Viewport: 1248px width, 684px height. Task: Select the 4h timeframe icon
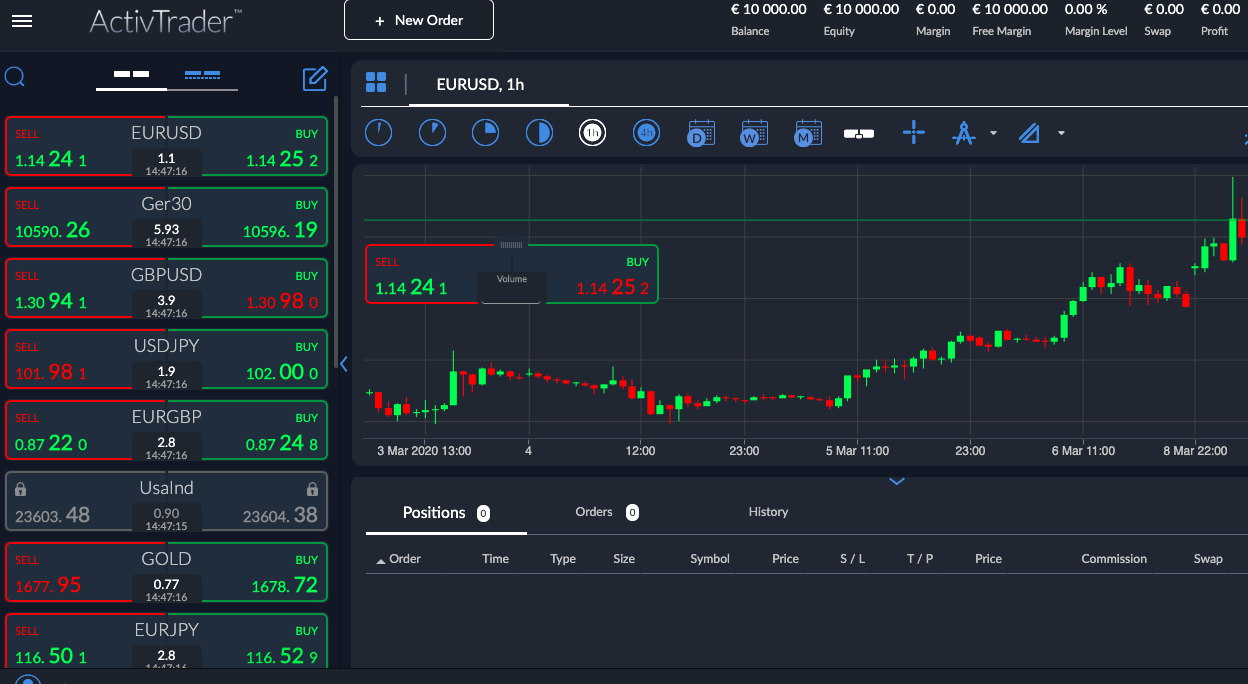(x=646, y=132)
